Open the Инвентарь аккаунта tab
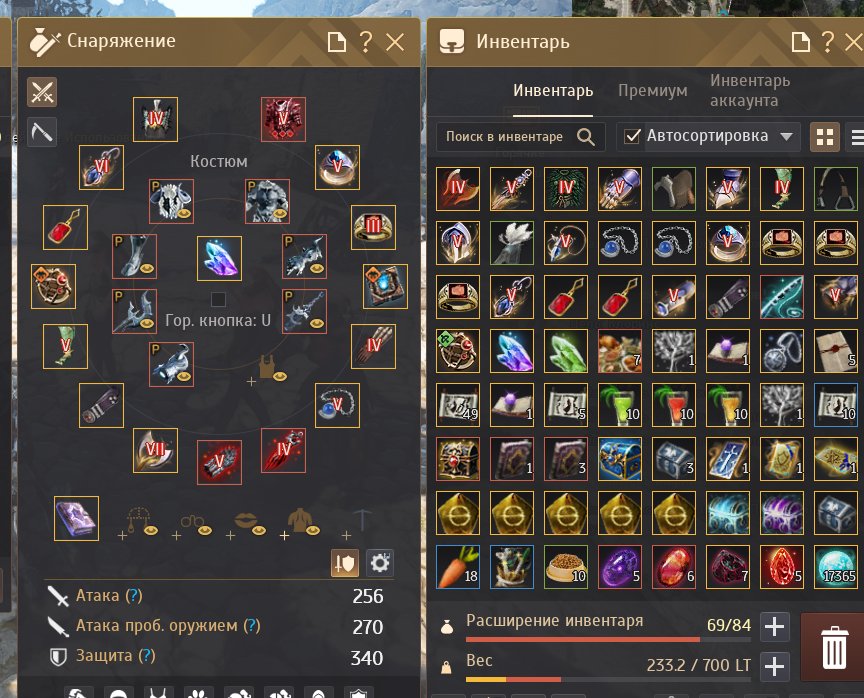This screenshot has width=864, height=698. pos(750,90)
